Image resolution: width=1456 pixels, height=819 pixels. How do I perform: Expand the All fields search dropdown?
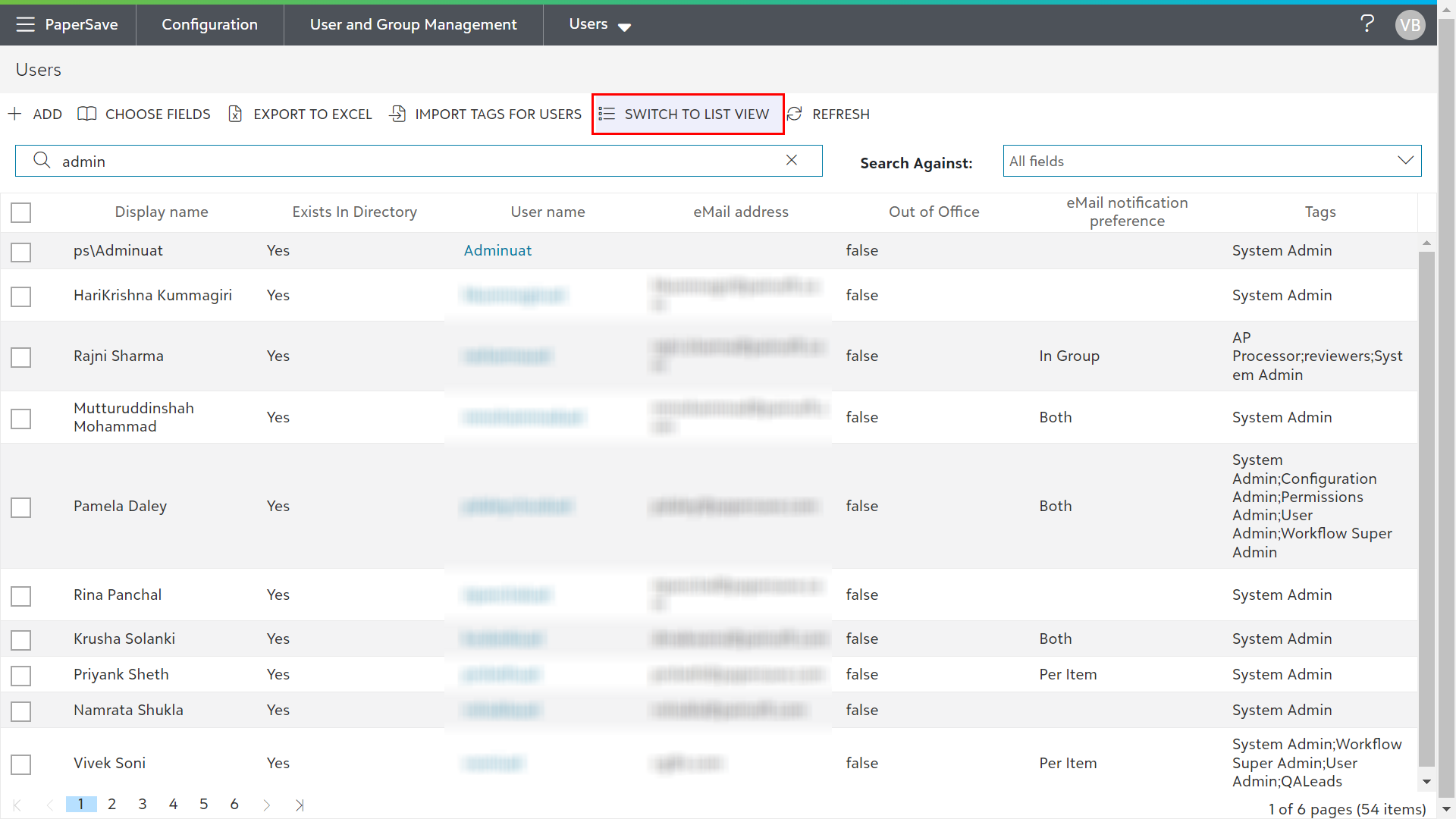(1404, 161)
